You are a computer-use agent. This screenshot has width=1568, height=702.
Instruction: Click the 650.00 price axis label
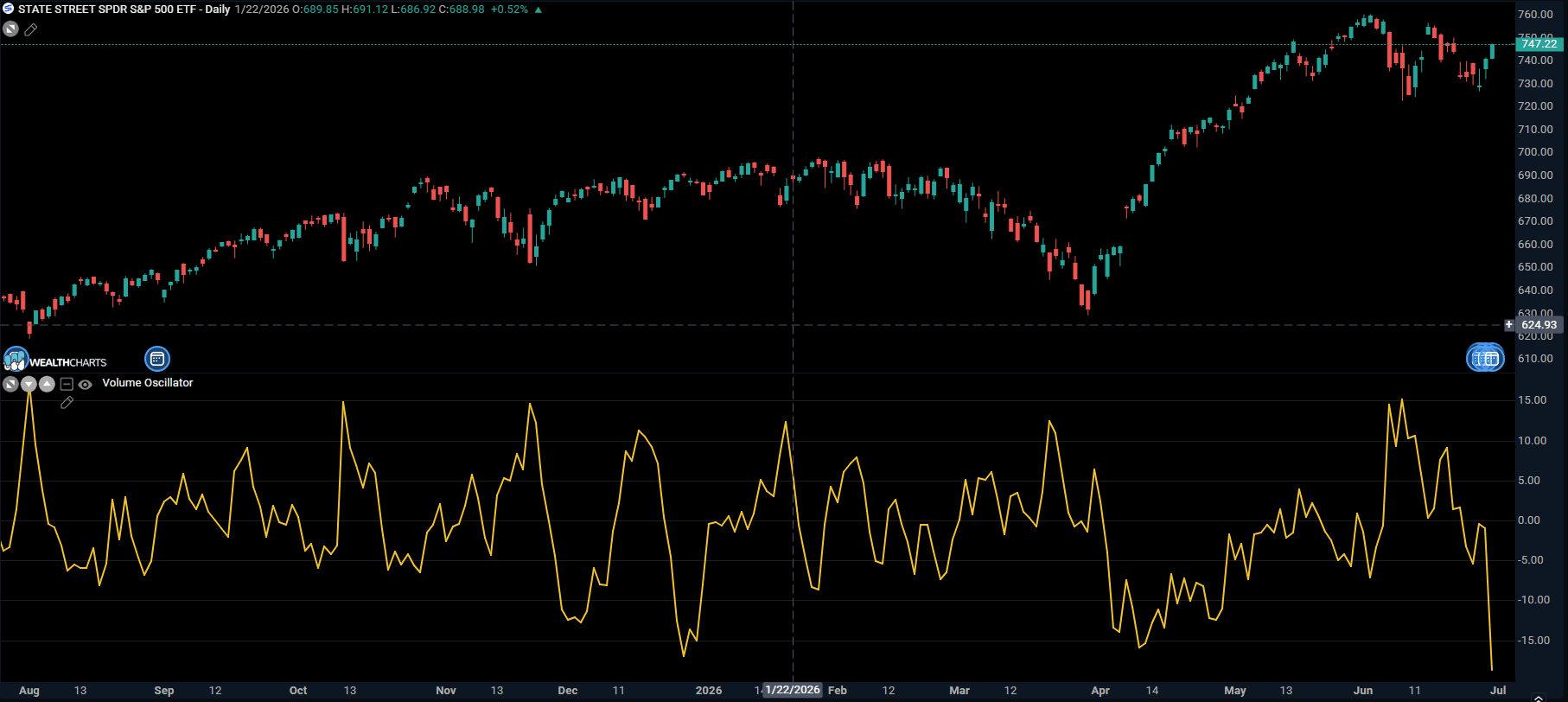coord(1535,267)
